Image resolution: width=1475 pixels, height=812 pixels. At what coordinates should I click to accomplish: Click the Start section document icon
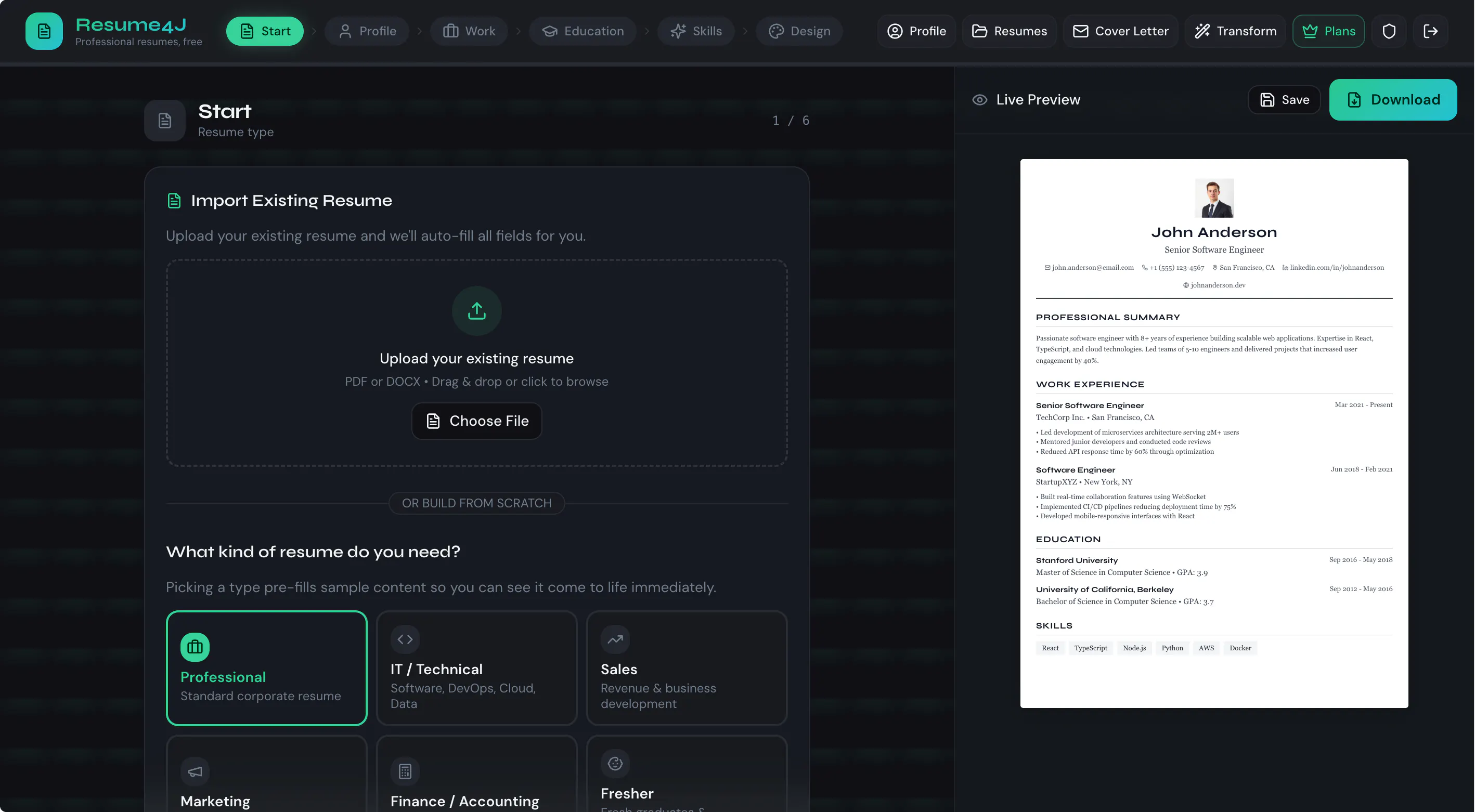165,120
